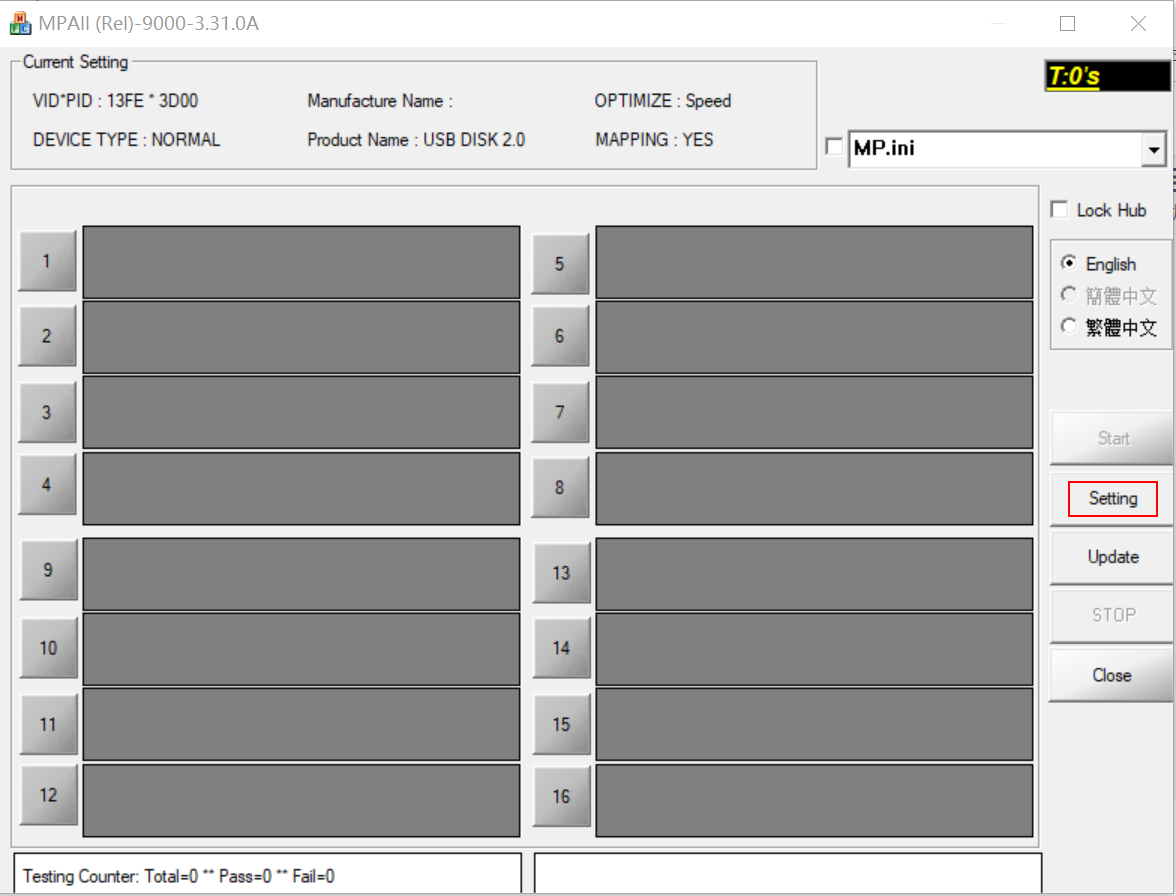This screenshot has width=1176, height=896.
Task: Click the status display slot beside port 3
Action: click(300, 412)
